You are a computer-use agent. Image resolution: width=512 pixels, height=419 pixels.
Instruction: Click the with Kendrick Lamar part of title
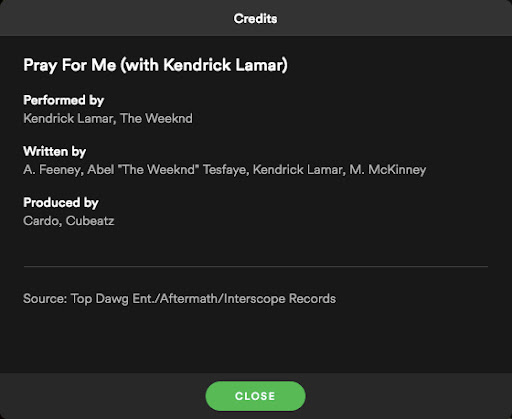[x=204, y=65]
